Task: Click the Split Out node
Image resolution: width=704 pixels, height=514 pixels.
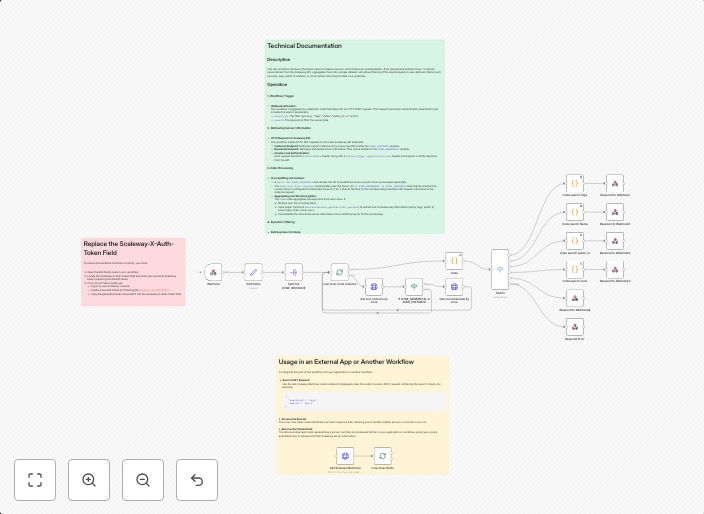Action: click(294, 272)
